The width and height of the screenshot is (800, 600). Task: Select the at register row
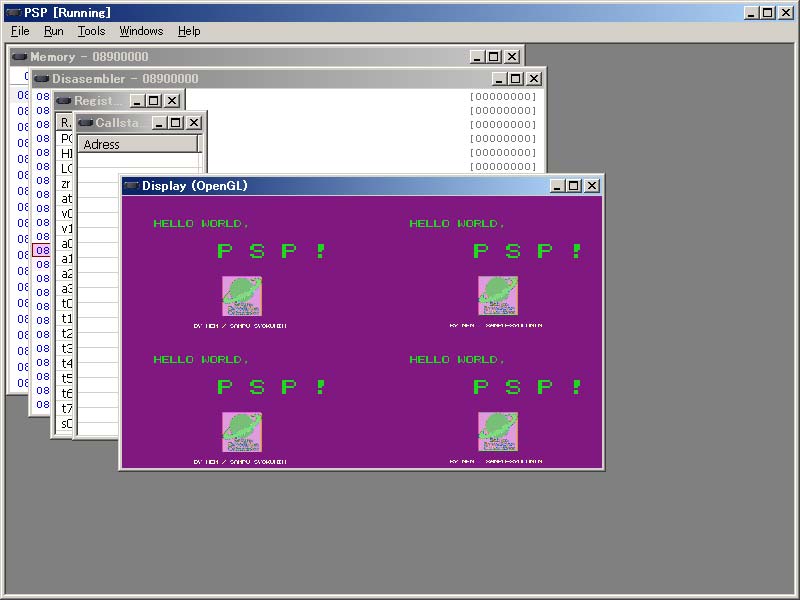[65, 198]
